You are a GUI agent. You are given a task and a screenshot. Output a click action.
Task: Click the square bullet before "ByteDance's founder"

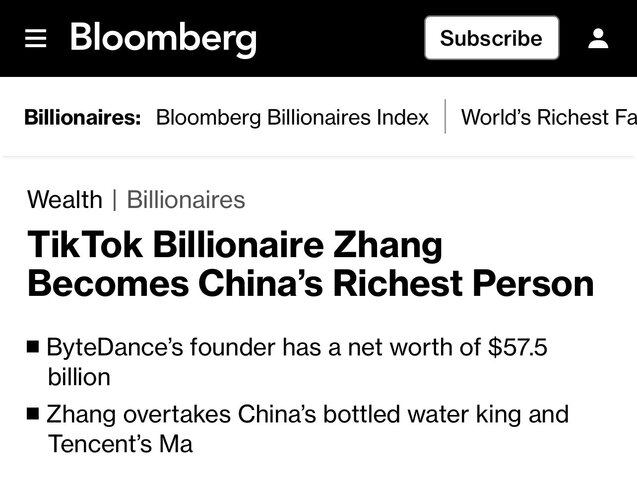point(34,348)
